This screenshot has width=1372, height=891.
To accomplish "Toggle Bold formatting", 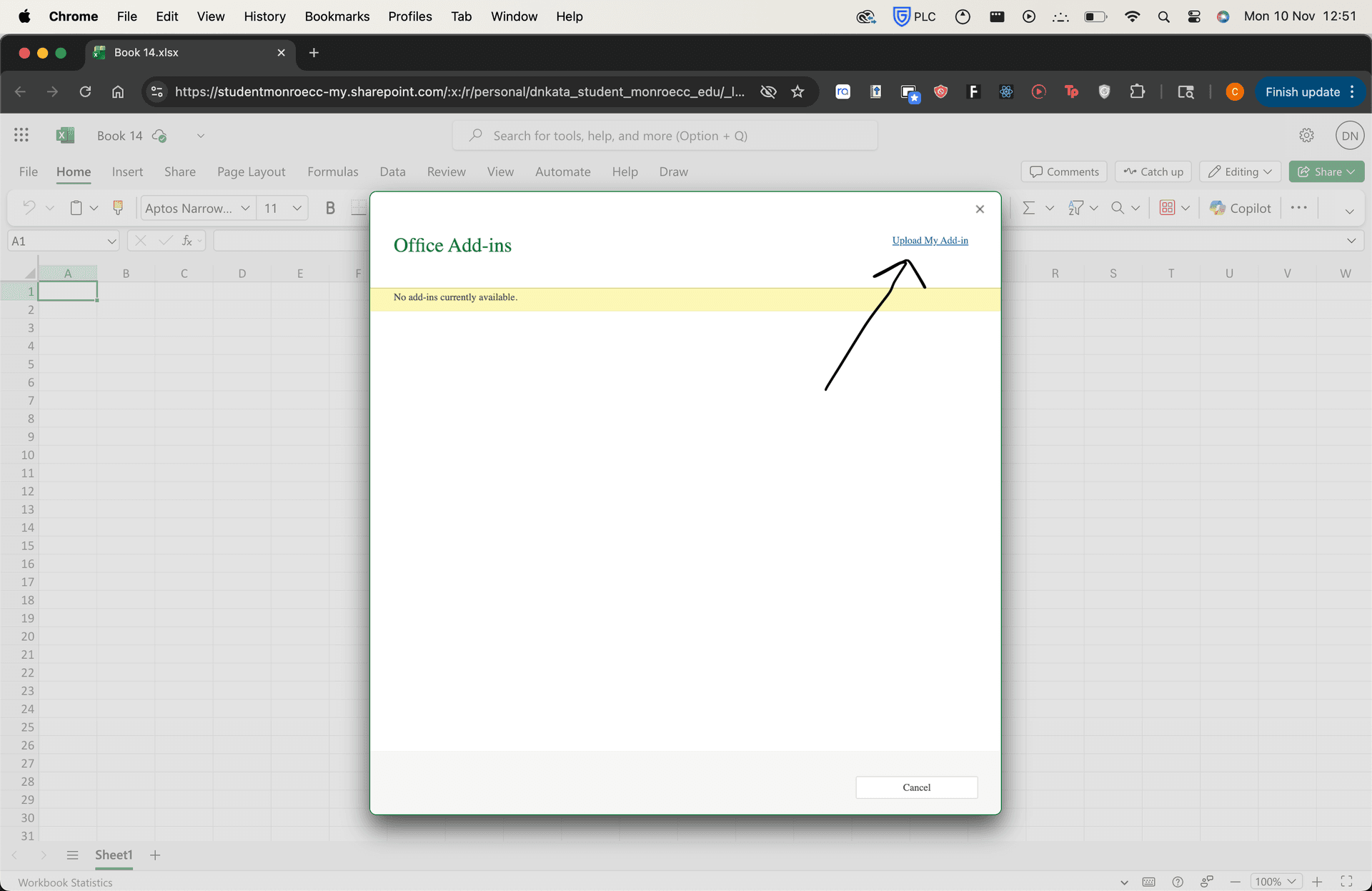I will [330, 208].
